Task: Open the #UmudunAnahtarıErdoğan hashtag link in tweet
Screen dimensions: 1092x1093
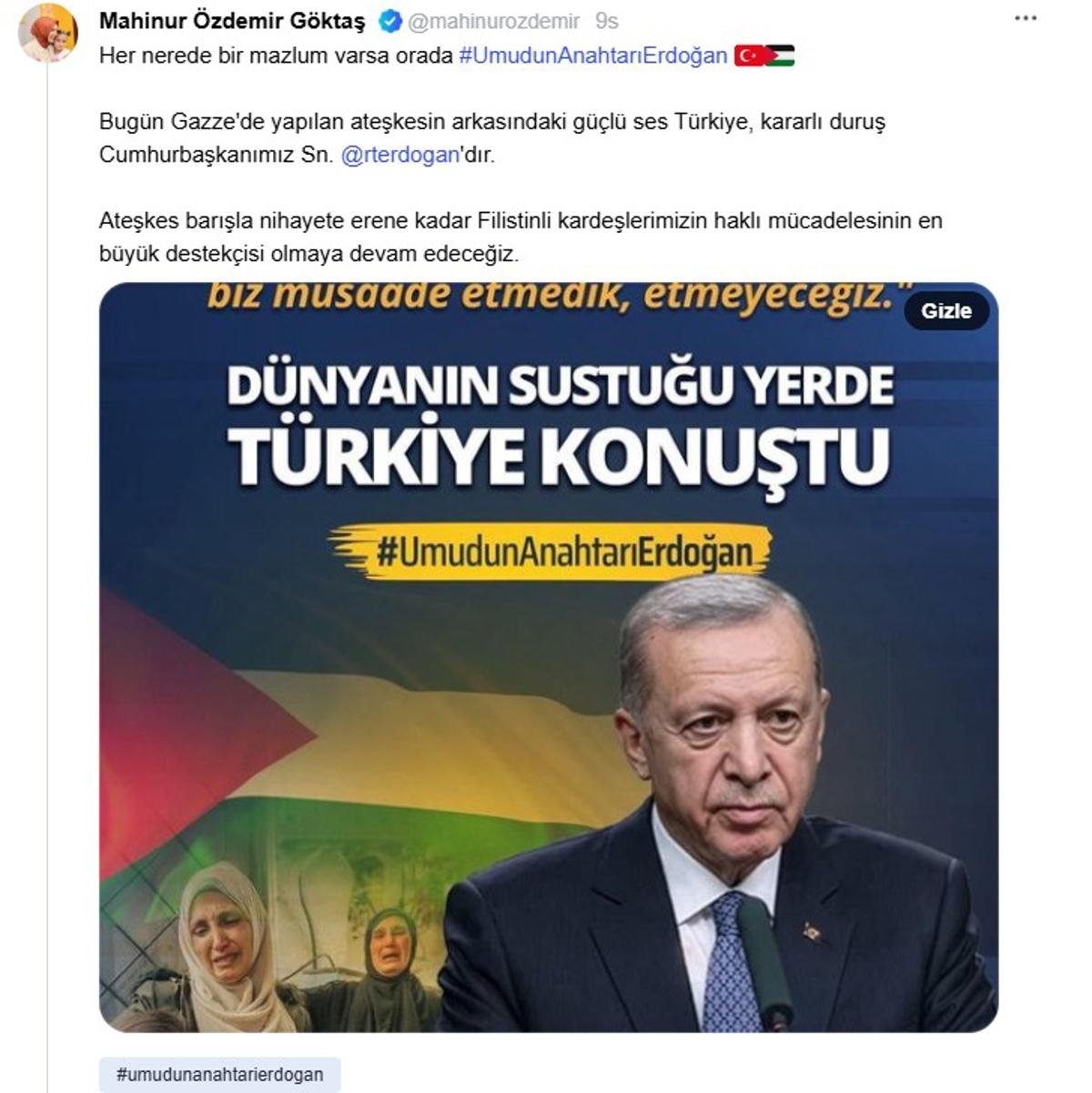Action: 593,56
